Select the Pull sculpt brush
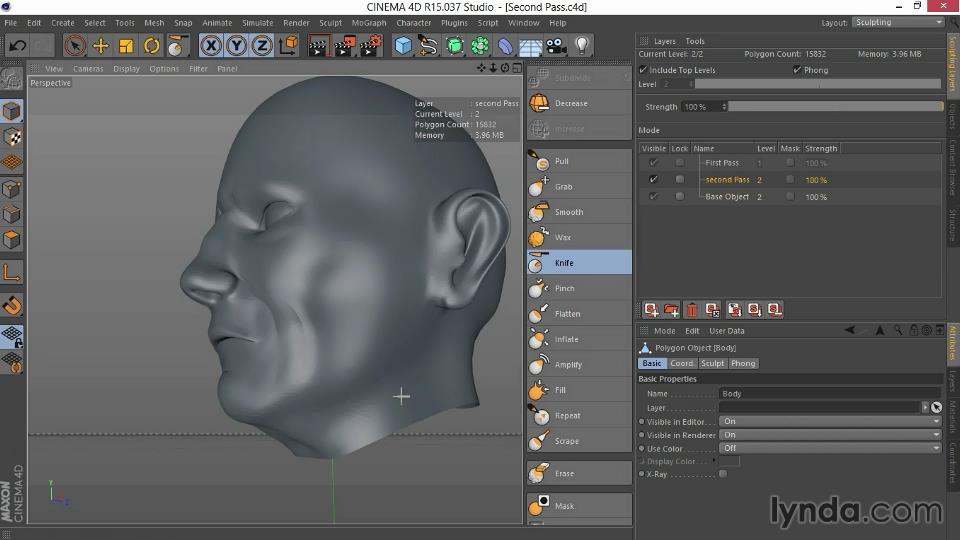This screenshot has height=540, width=960. [560, 161]
